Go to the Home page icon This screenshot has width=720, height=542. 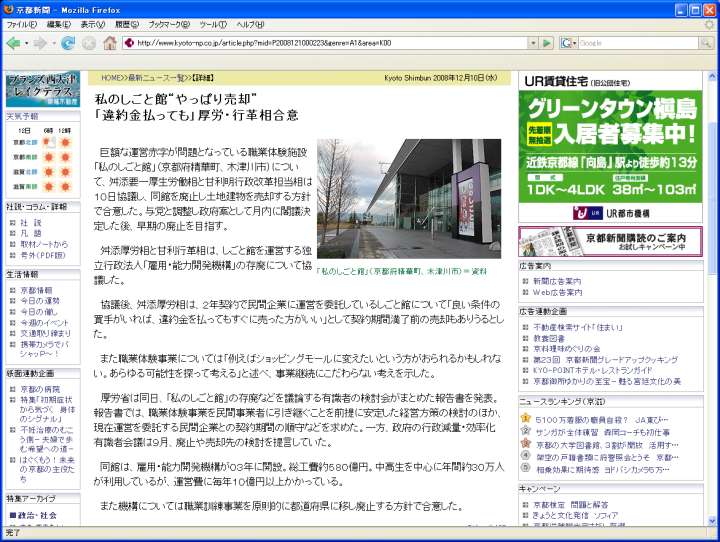pos(110,43)
